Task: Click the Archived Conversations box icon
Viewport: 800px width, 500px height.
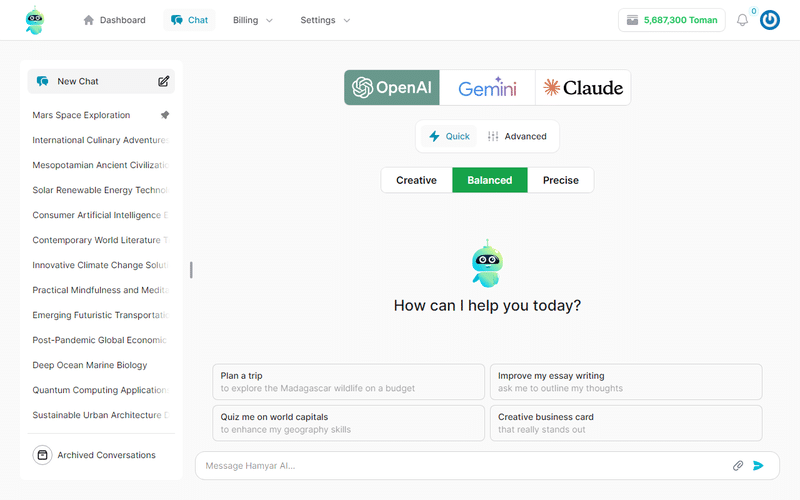Action: point(42,455)
